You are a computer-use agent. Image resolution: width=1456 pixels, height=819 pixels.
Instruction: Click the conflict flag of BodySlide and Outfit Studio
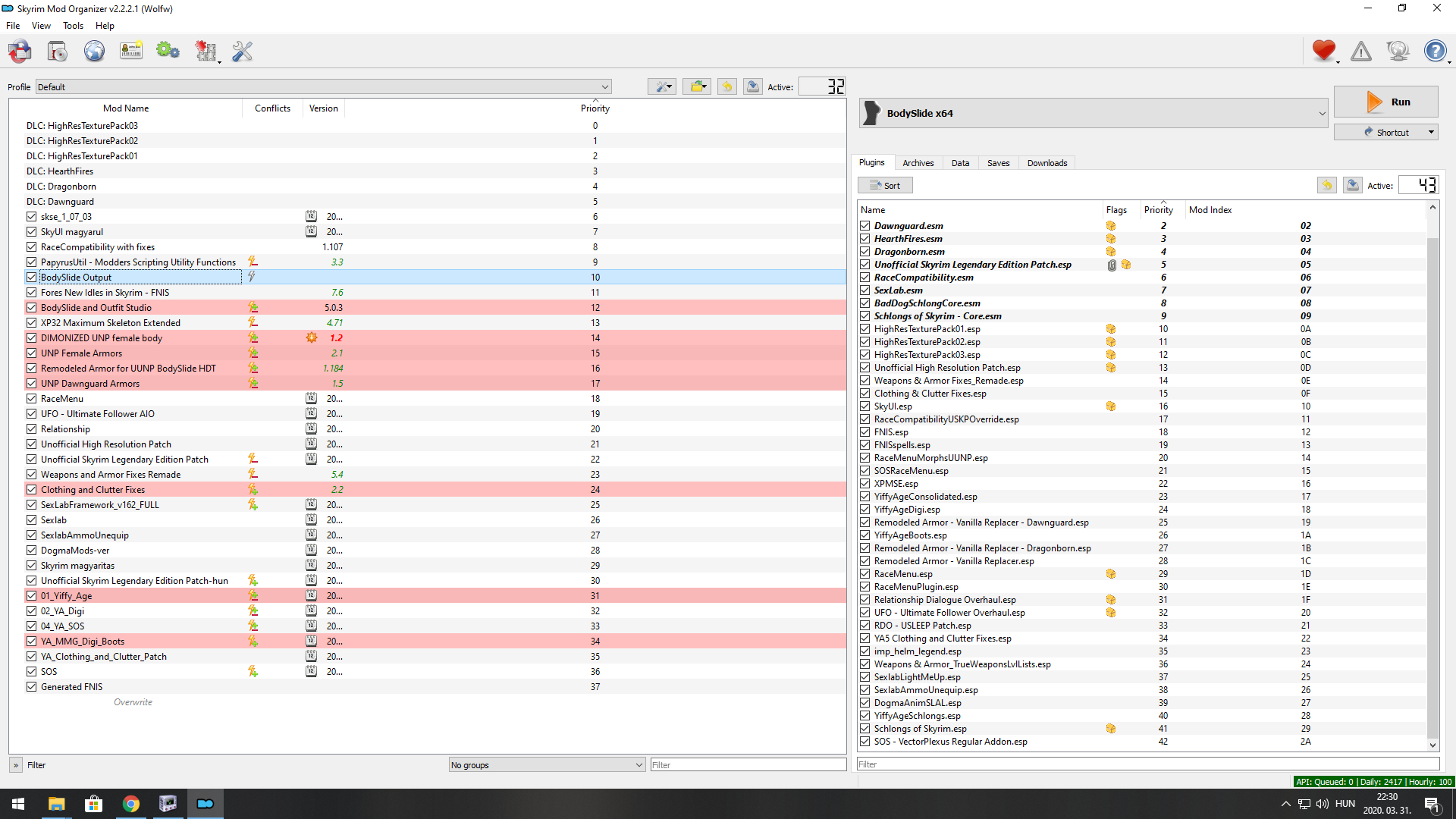[253, 307]
